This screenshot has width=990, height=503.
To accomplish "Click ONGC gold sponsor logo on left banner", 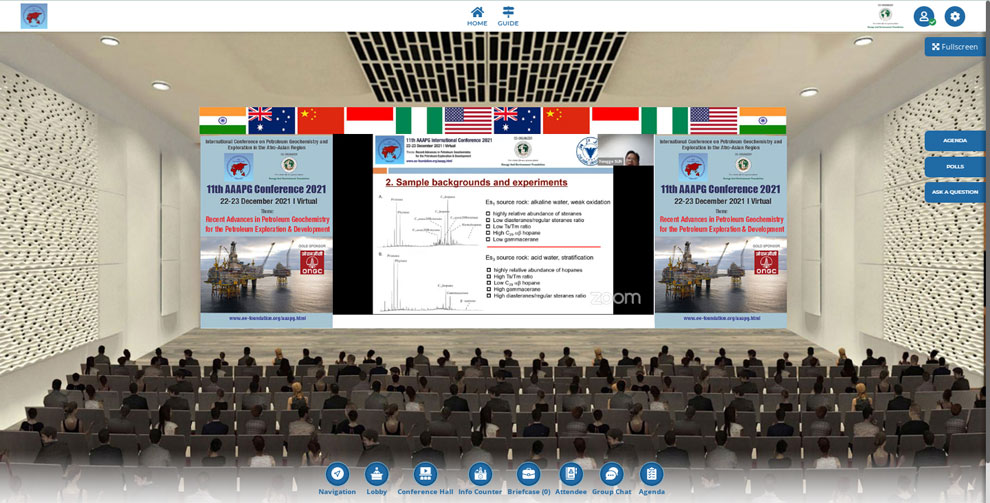I will point(311,262).
